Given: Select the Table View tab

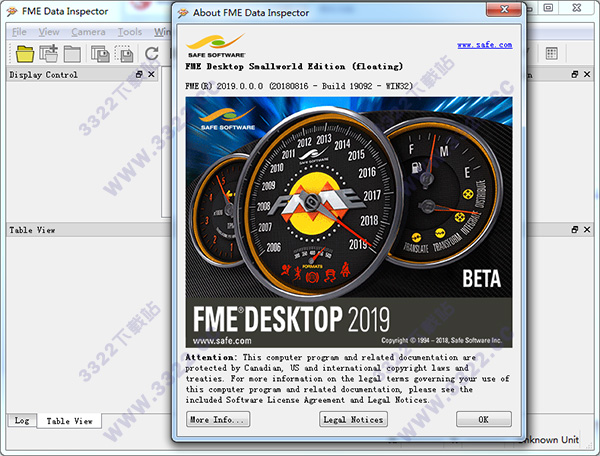Looking at the screenshot, I should coord(70,421).
